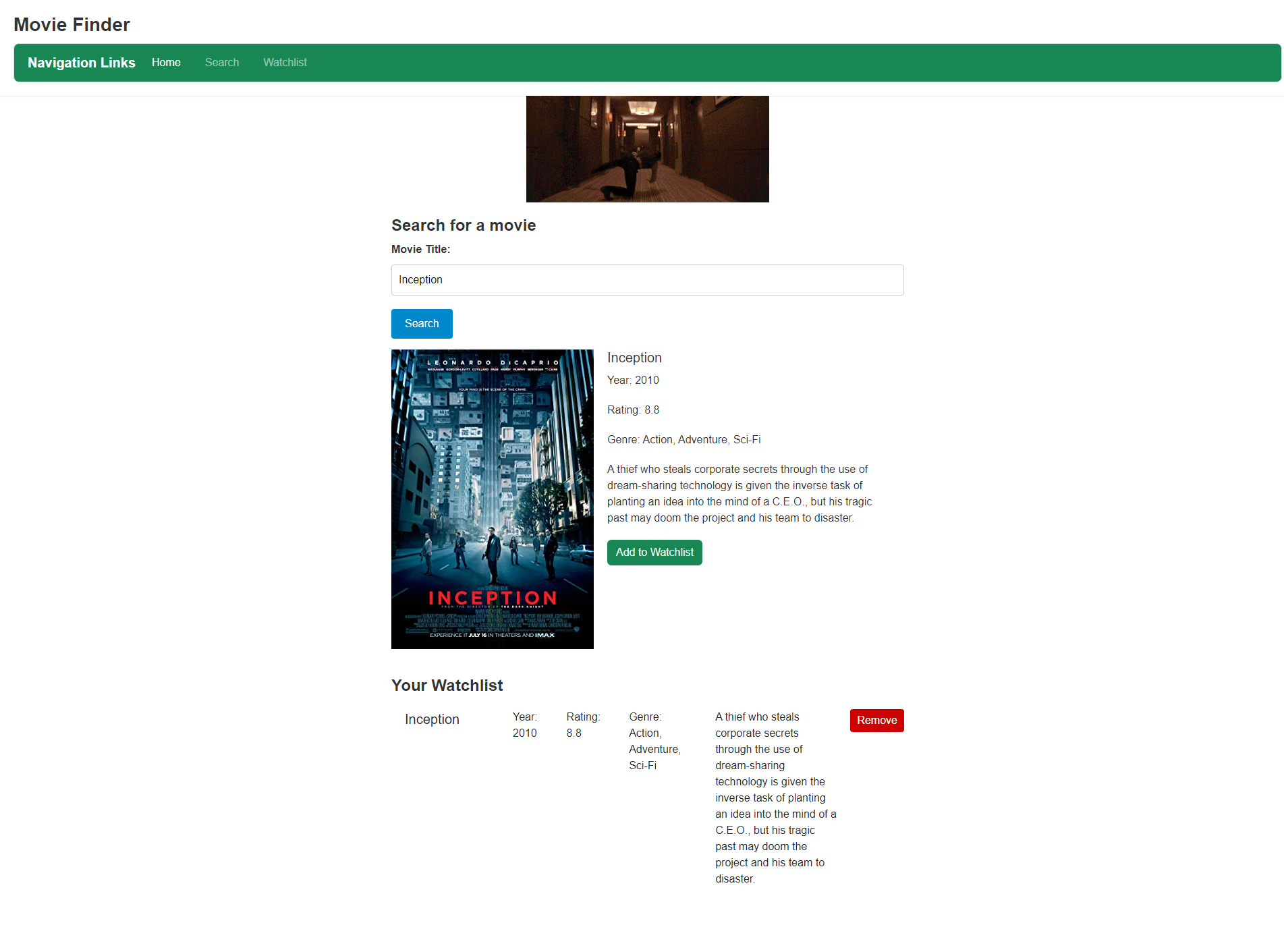
Task: Select the Genre: Action, Adventure, Sci-Fi text
Action: (683, 439)
